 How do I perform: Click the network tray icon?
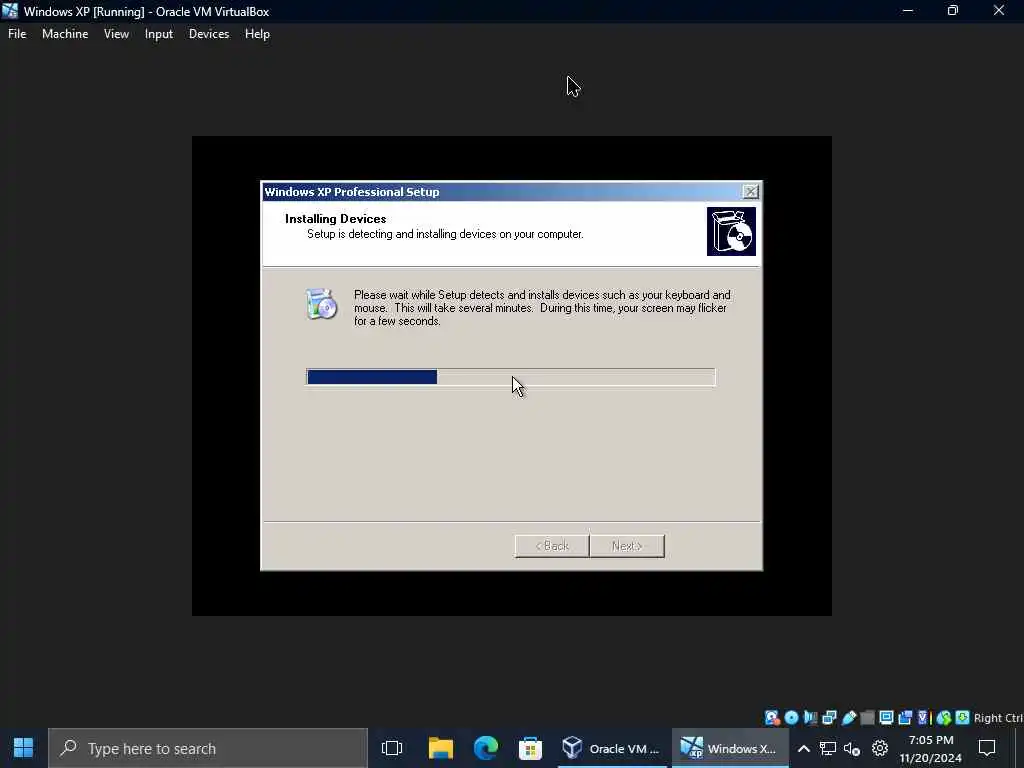828,749
